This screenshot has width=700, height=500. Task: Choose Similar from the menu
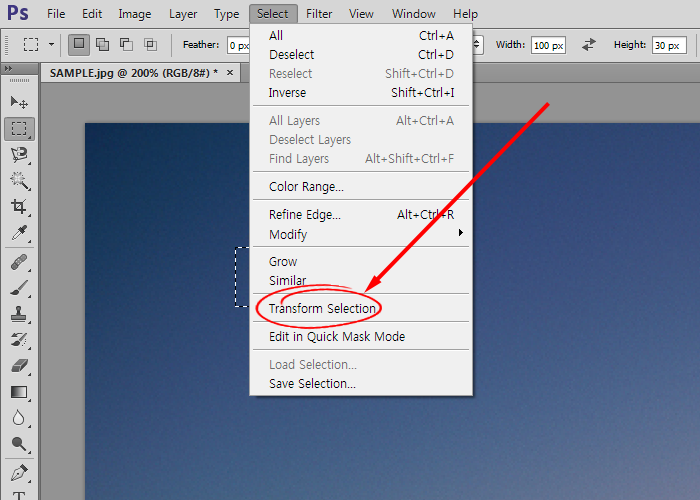[361, 280]
